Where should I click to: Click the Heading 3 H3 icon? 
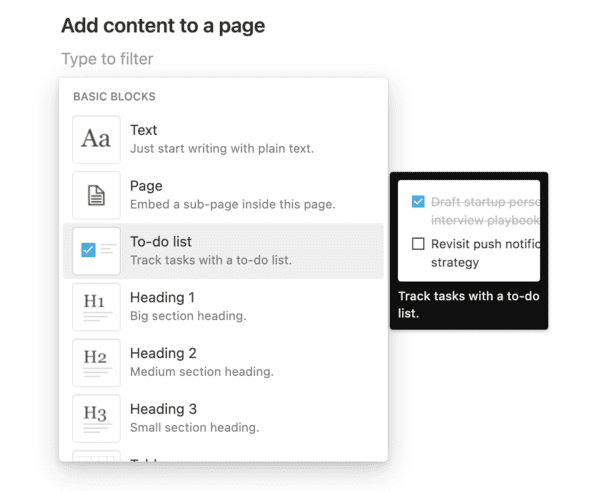[x=96, y=419]
